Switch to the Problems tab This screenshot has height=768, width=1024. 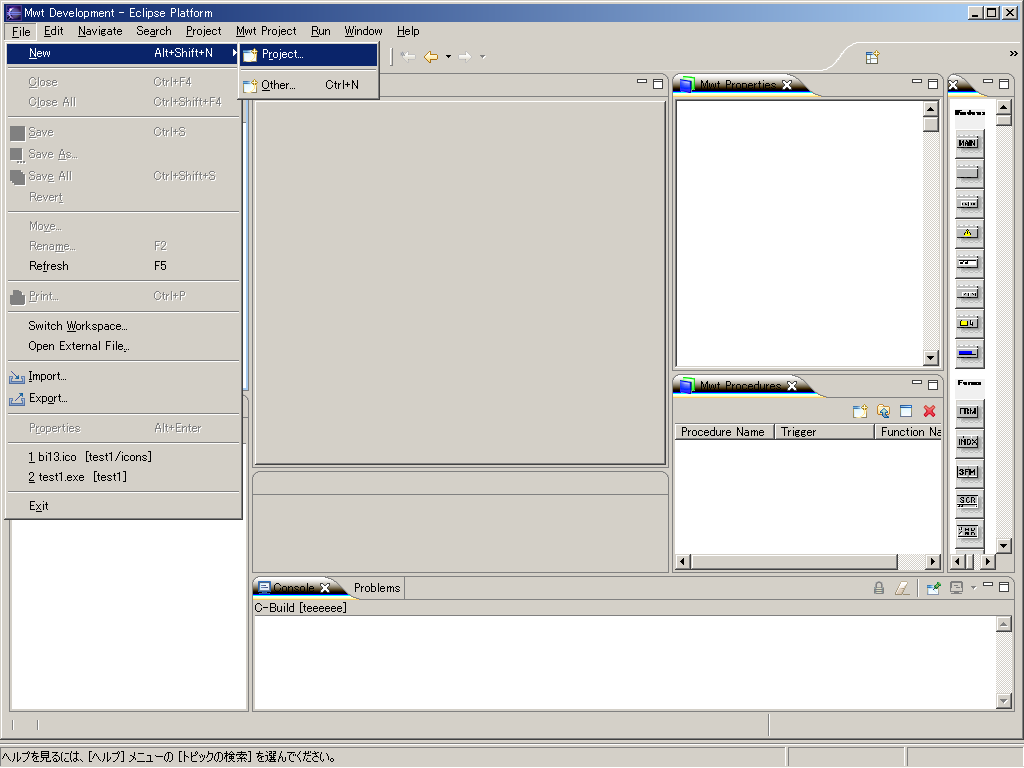(377, 588)
